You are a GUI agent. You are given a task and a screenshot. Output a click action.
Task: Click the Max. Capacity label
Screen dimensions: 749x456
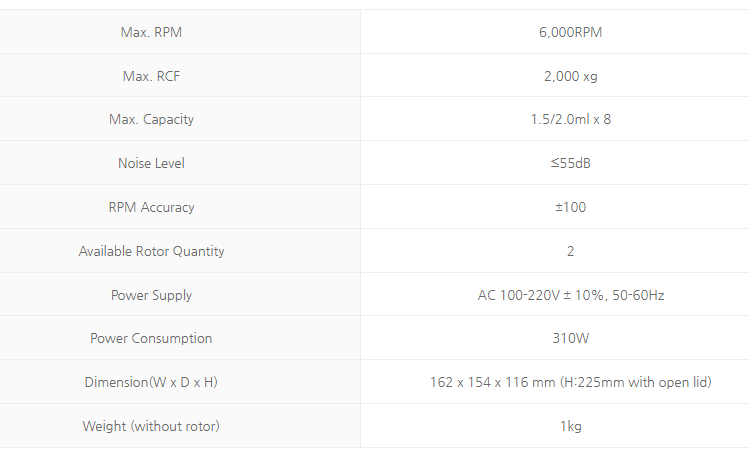click(x=151, y=120)
